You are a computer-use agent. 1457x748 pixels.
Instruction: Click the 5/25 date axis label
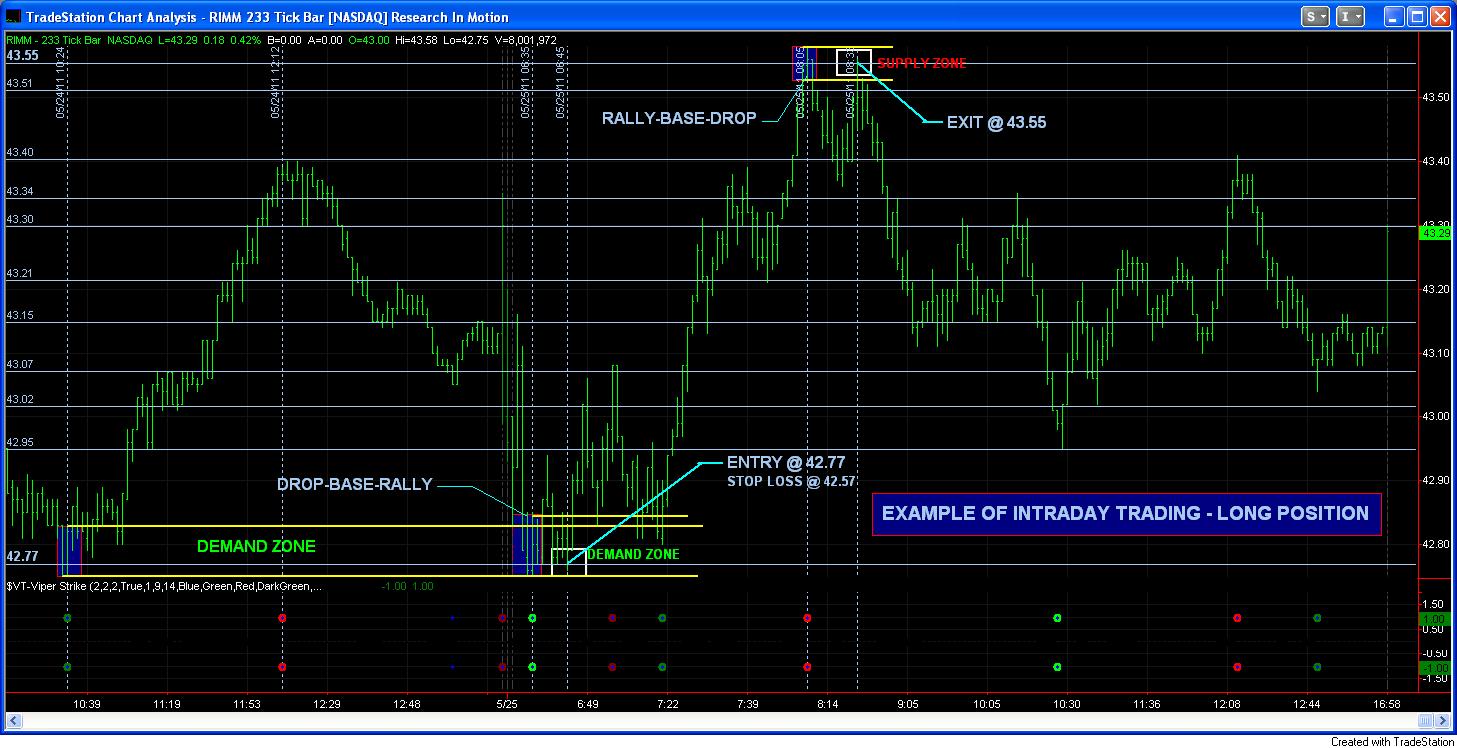pos(508,705)
